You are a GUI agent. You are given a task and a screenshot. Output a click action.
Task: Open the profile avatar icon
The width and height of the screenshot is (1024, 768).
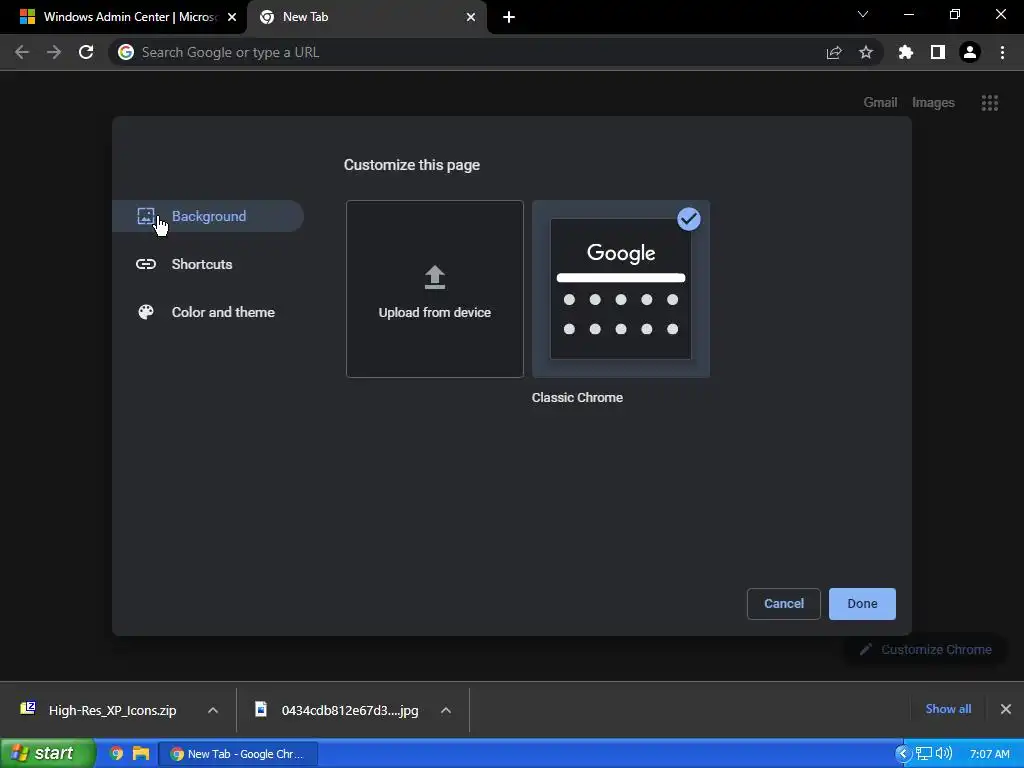click(970, 52)
